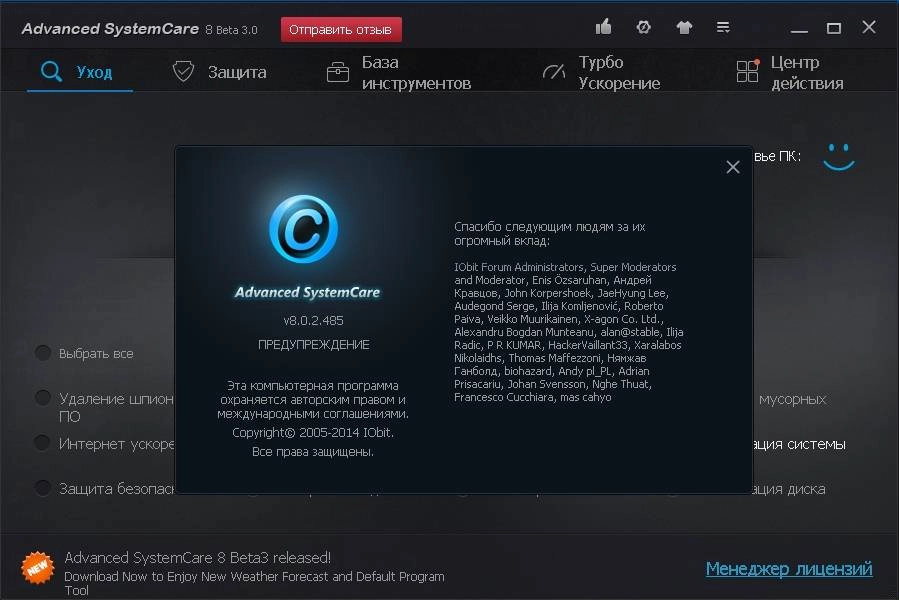Toggle the 'Интернет ускорение' checkbox

pos(43,442)
